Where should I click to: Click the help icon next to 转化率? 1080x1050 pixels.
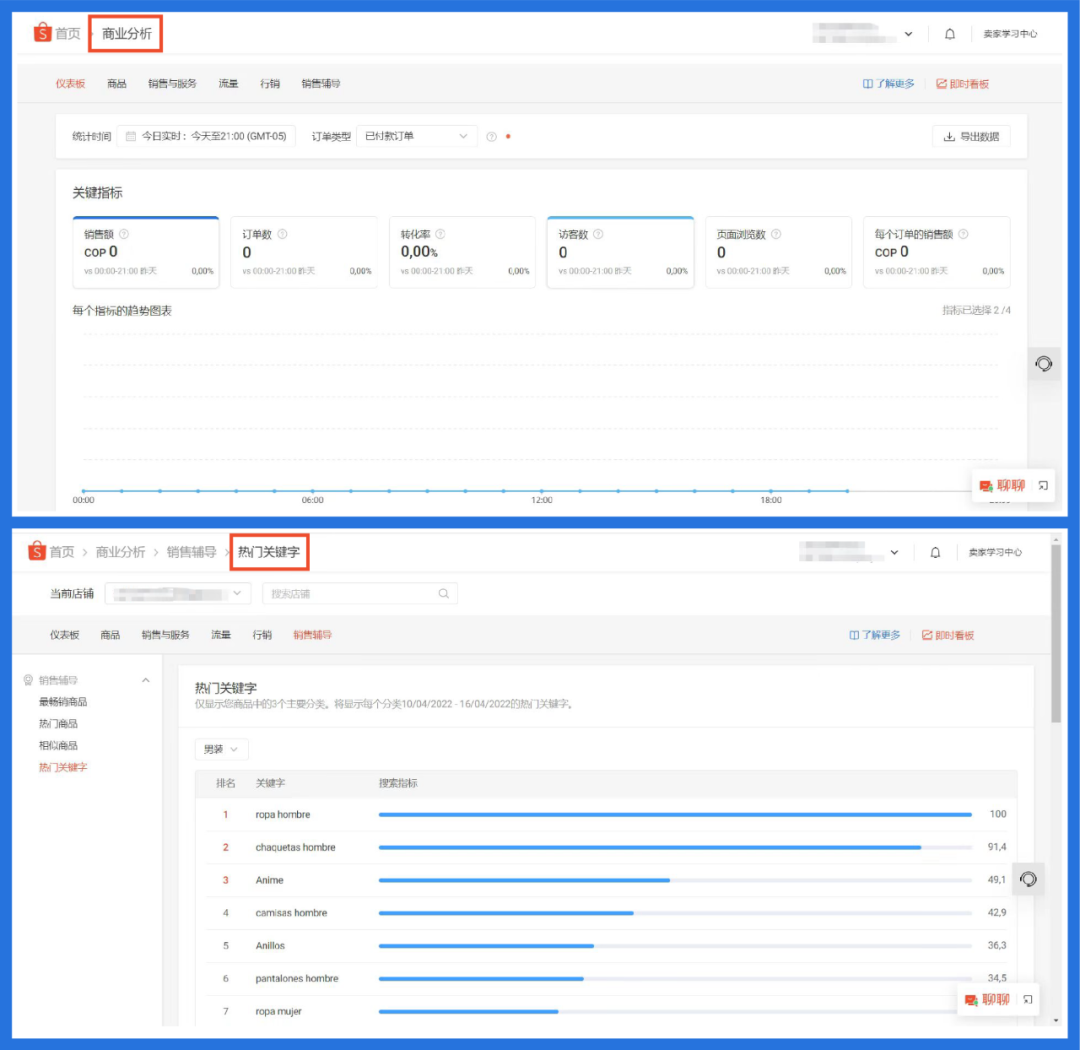[x=440, y=234]
